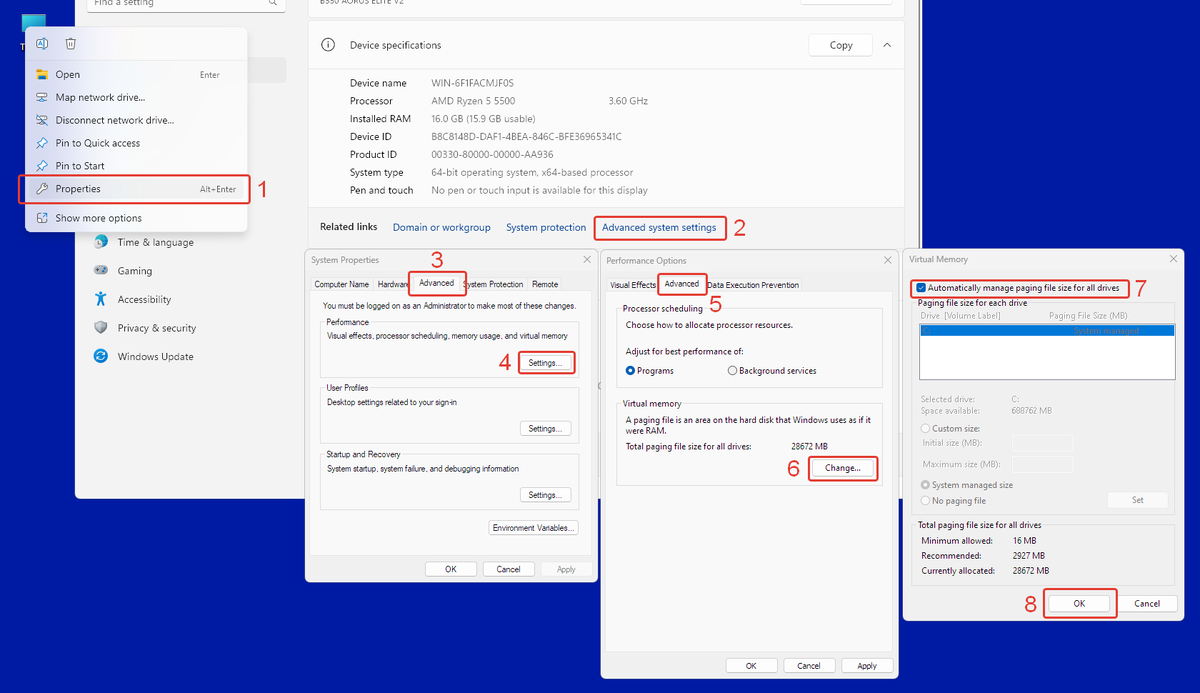Image resolution: width=1200 pixels, height=693 pixels.
Task: Open Advanced system settings link
Action: click(x=659, y=227)
